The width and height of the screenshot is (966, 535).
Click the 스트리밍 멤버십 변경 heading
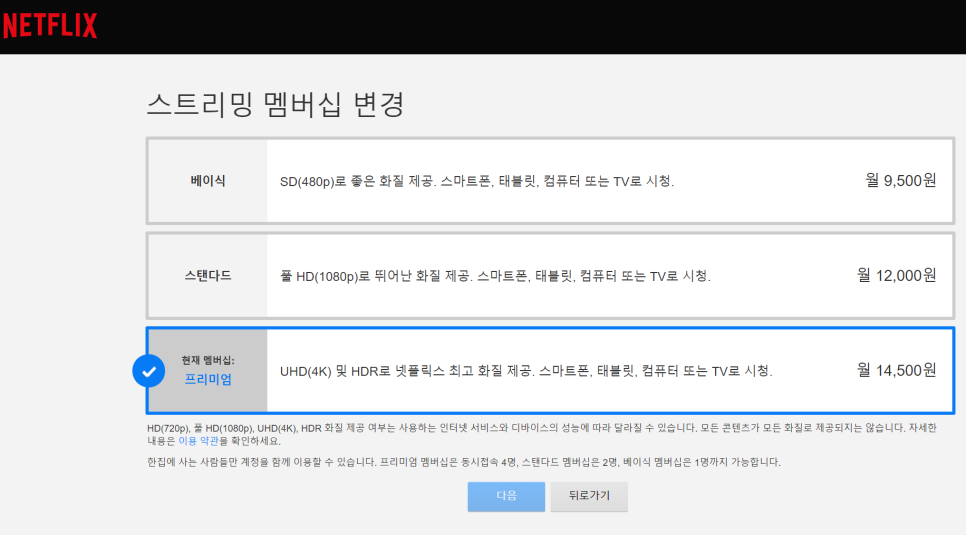coord(275,104)
